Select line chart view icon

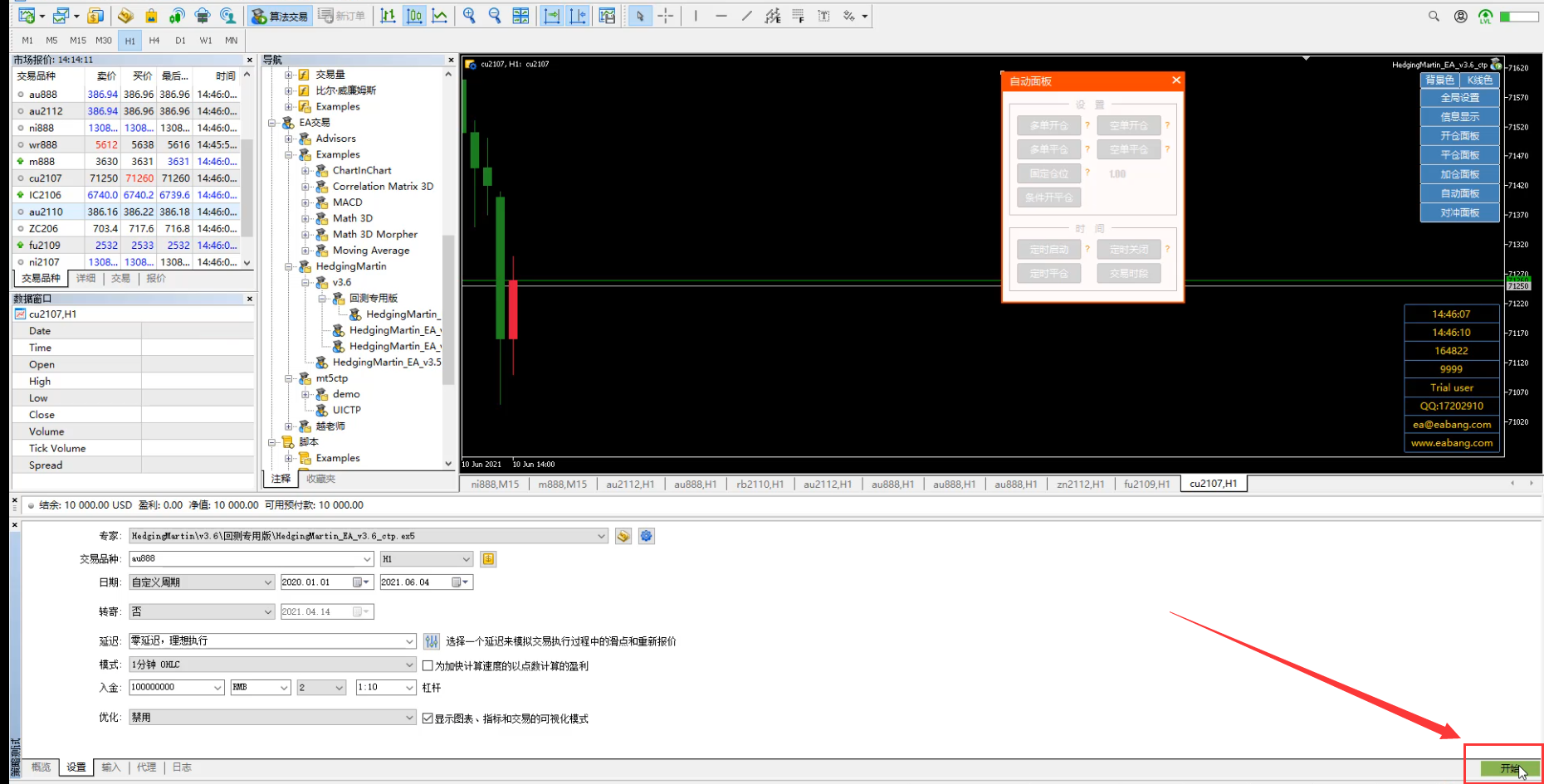(x=439, y=16)
